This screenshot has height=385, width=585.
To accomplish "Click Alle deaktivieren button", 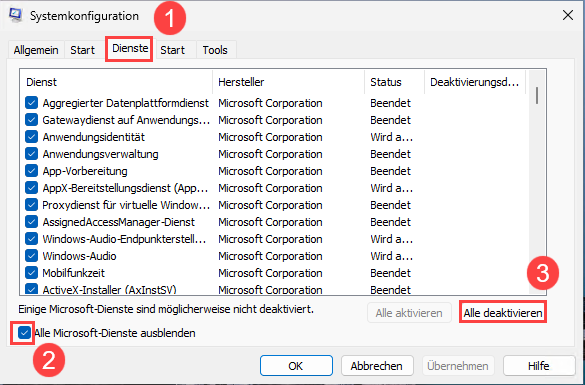I will tap(503, 313).
